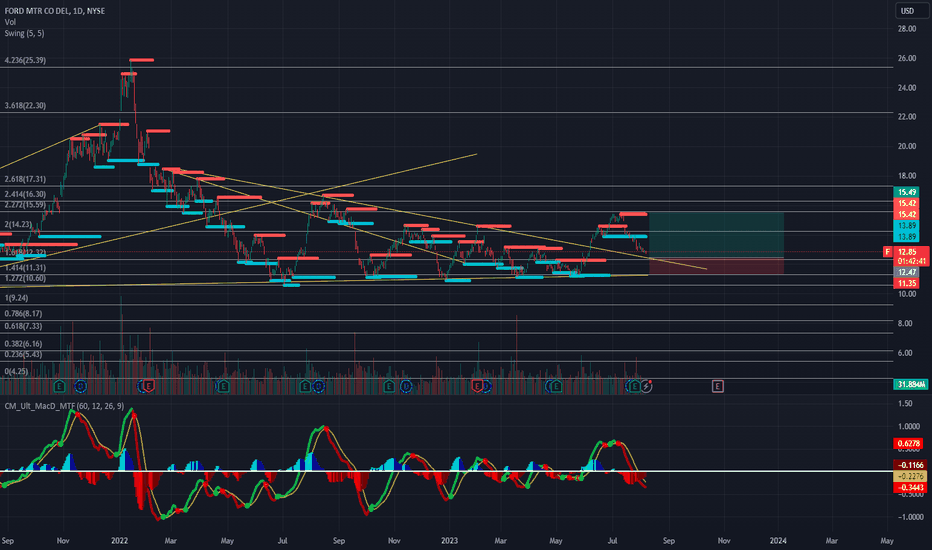Viewport: 932px width, 550px height.
Task: Click the red 11.35 price label
Action: [x=906, y=284]
